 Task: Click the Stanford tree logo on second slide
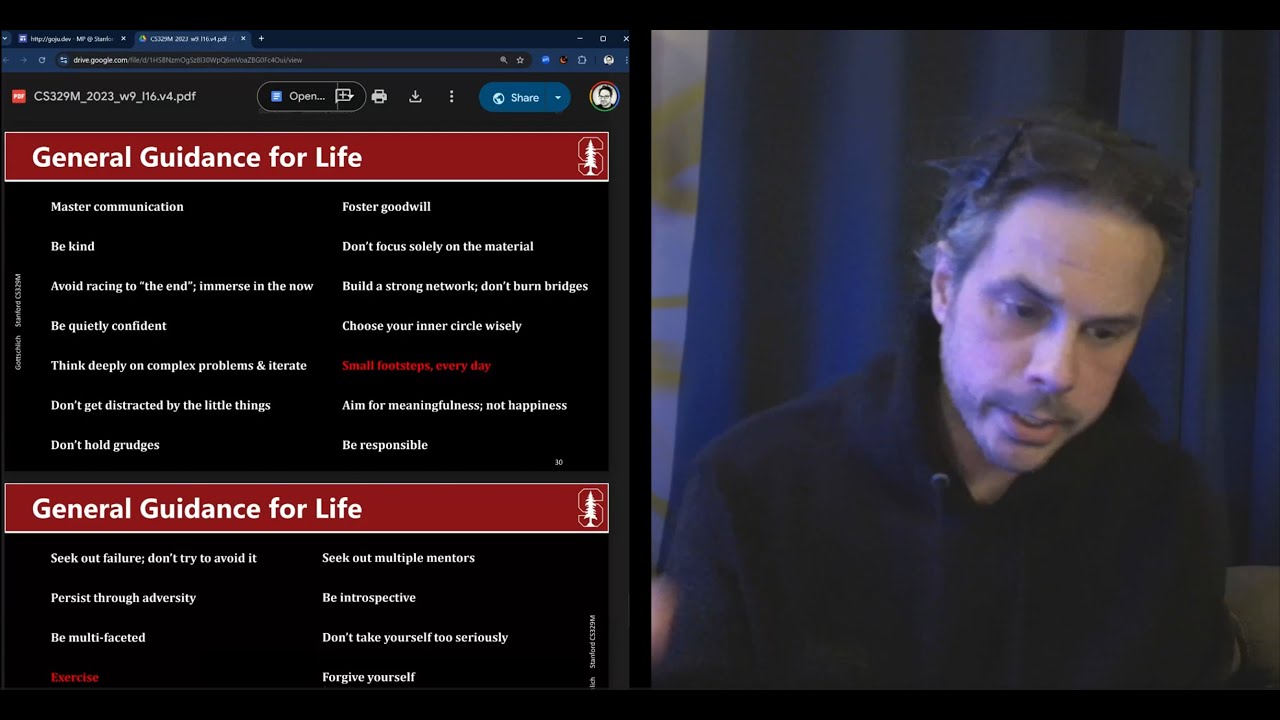tap(591, 508)
